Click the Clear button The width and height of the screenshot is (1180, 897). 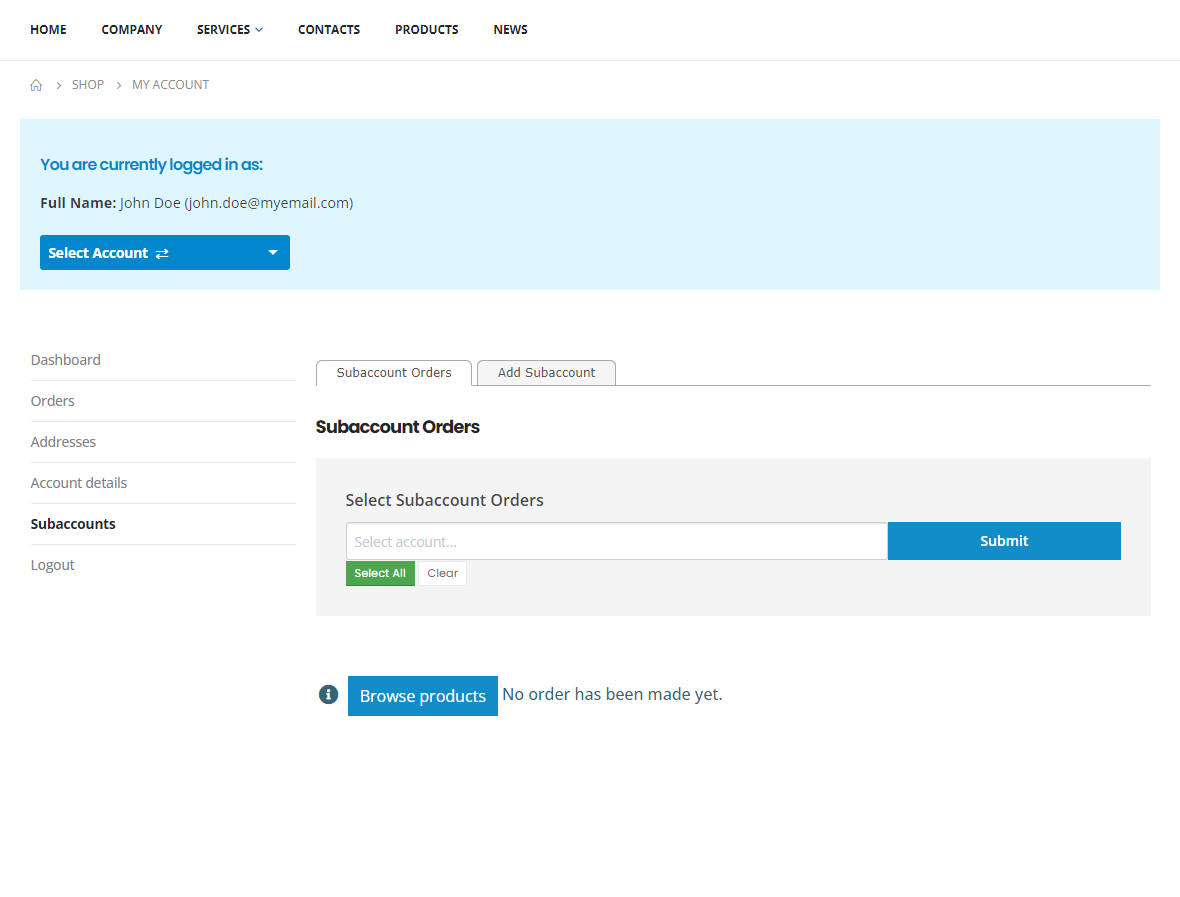pyautogui.click(x=442, y=573)
